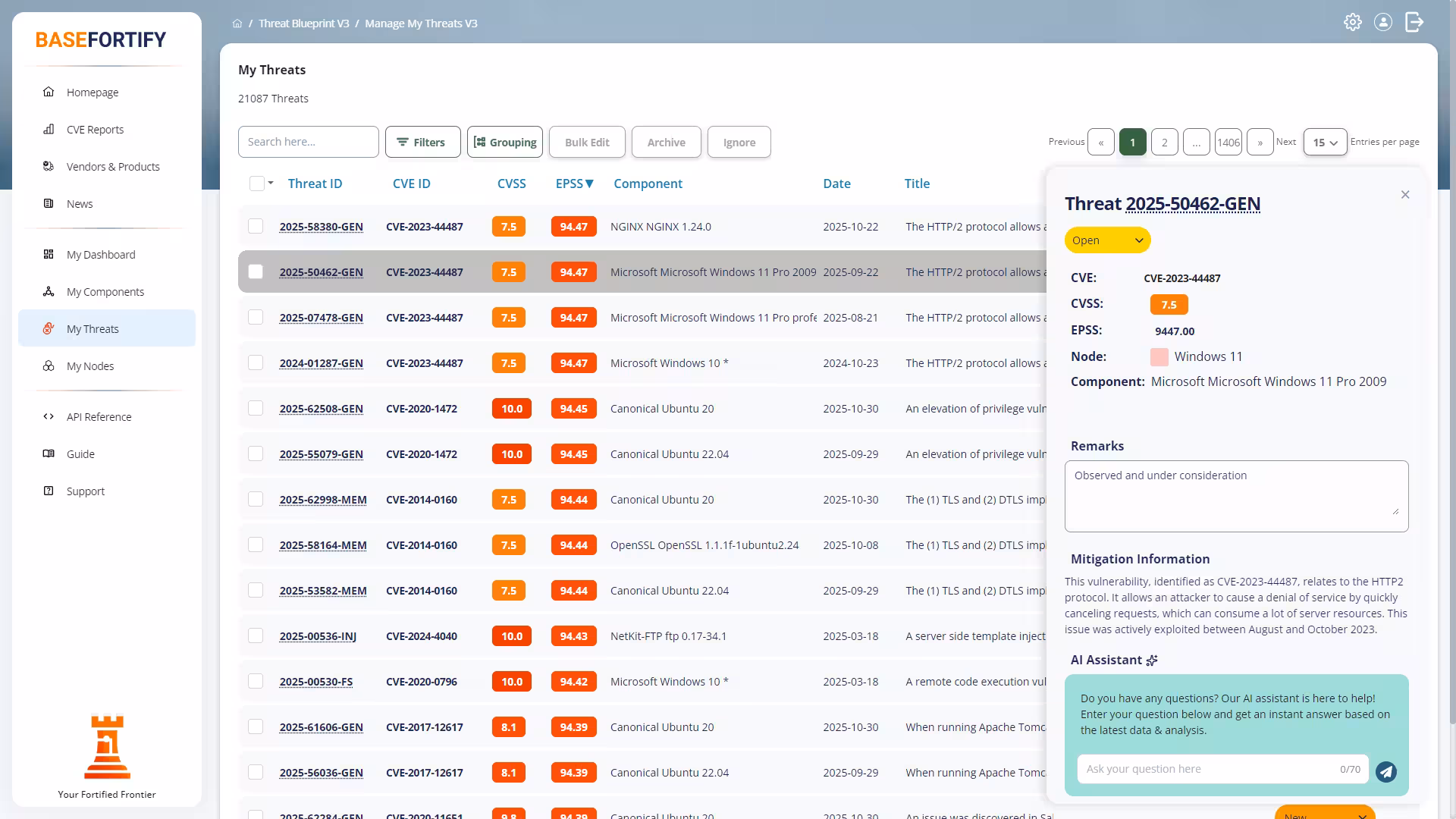Open the threat status dropdown showing Open
1456x819 pixels.
click(1106, 240)
